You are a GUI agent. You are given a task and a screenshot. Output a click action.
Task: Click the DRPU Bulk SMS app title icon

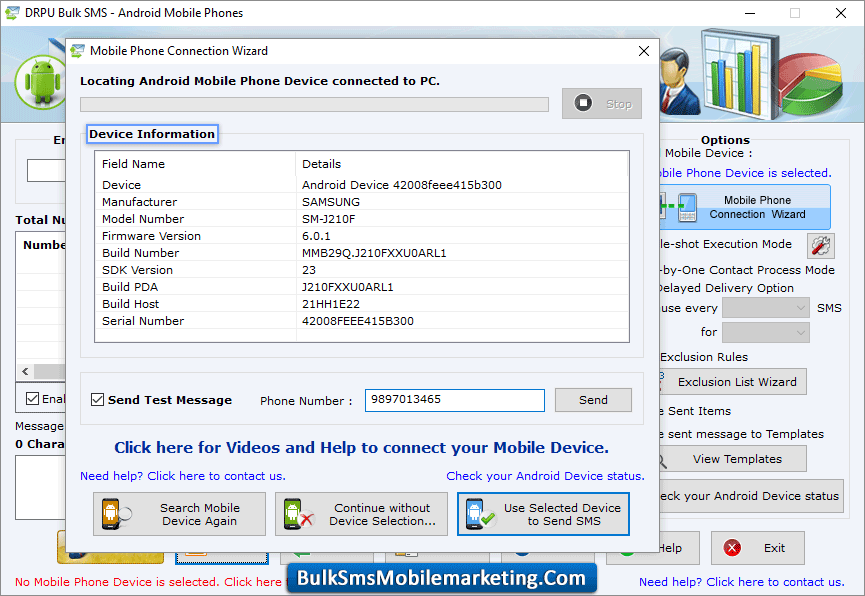[12, 13]
